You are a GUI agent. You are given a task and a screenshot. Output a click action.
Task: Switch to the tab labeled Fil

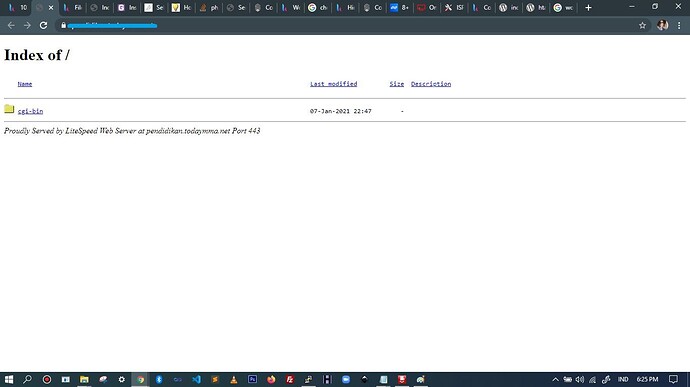[x=73, y=7]
